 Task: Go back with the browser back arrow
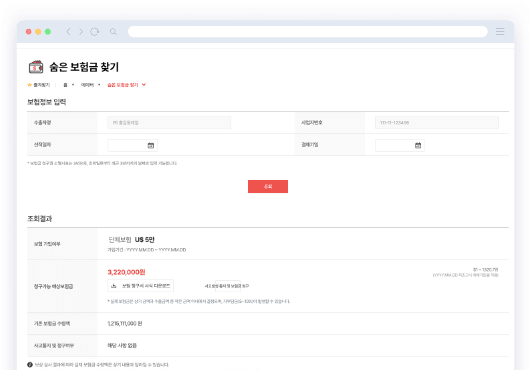(68, 31)
